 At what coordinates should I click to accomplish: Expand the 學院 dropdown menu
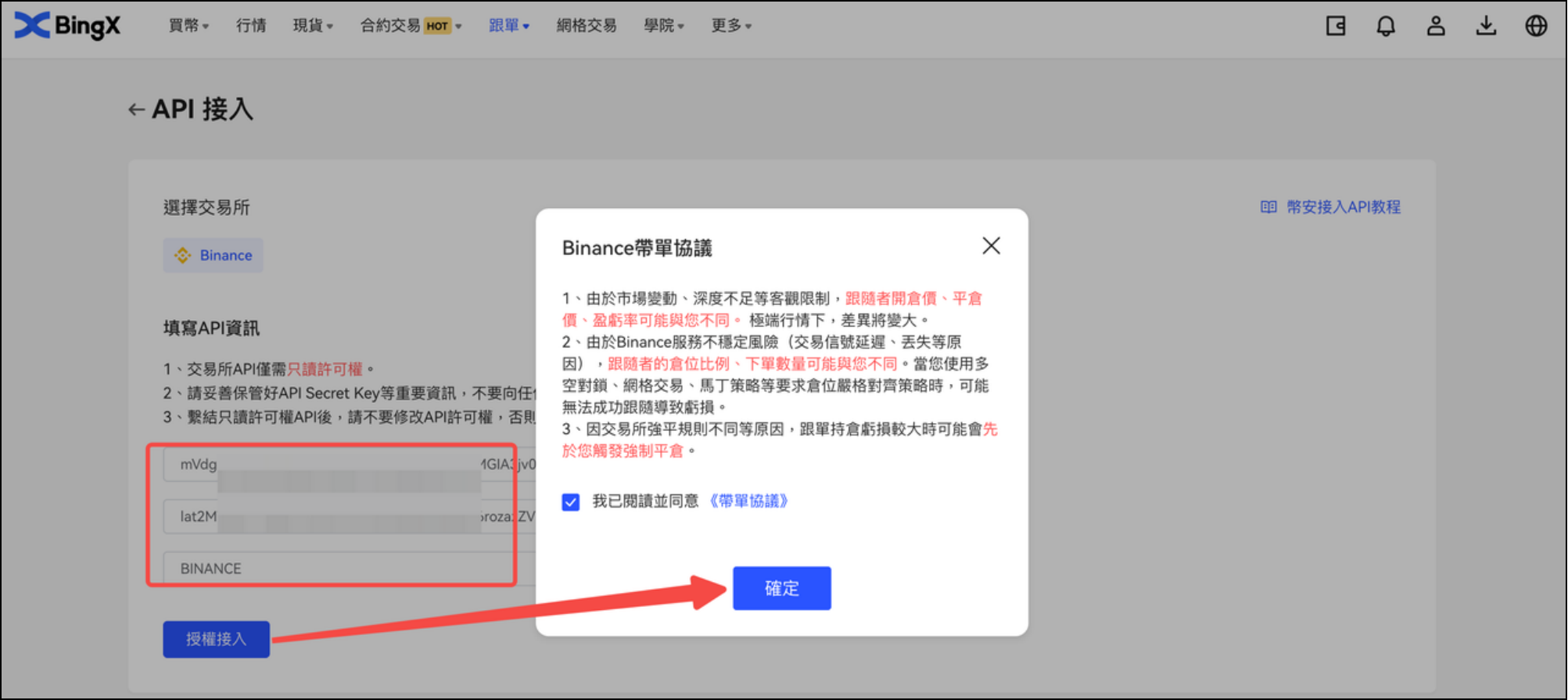click(664, 26)
